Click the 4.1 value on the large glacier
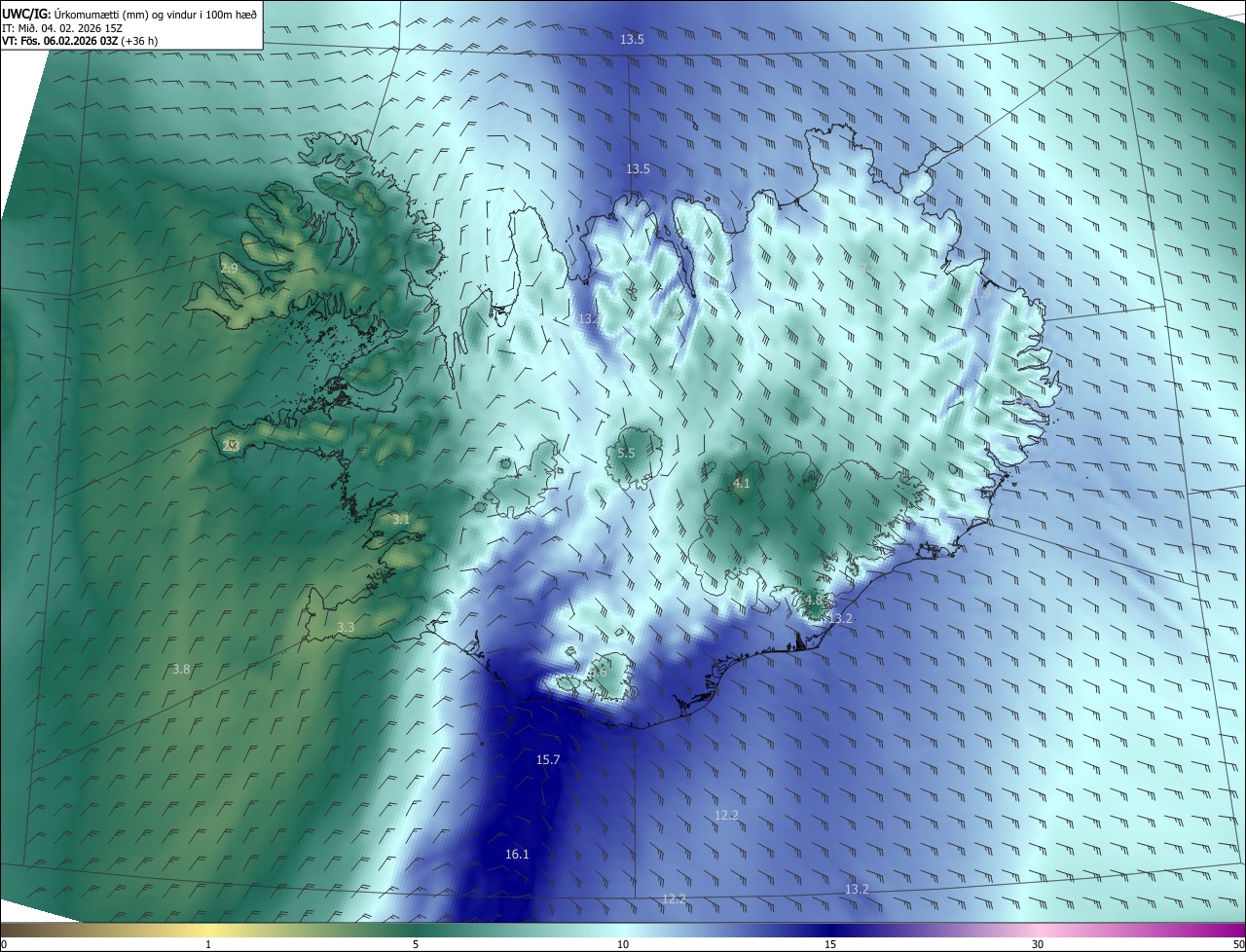The height and width of the screenshot is (952, 1246). 741,483
